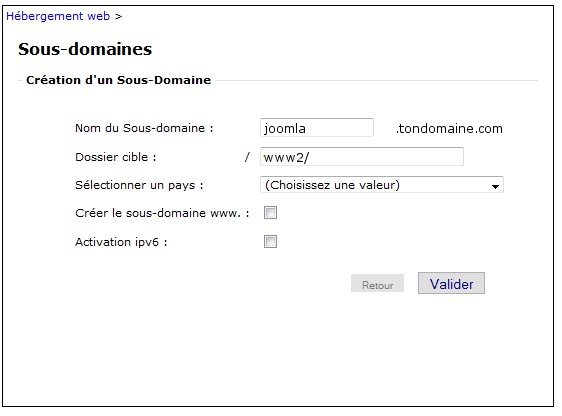
Task: Click the Dossier cible label
Action: (x=115, y=157)
